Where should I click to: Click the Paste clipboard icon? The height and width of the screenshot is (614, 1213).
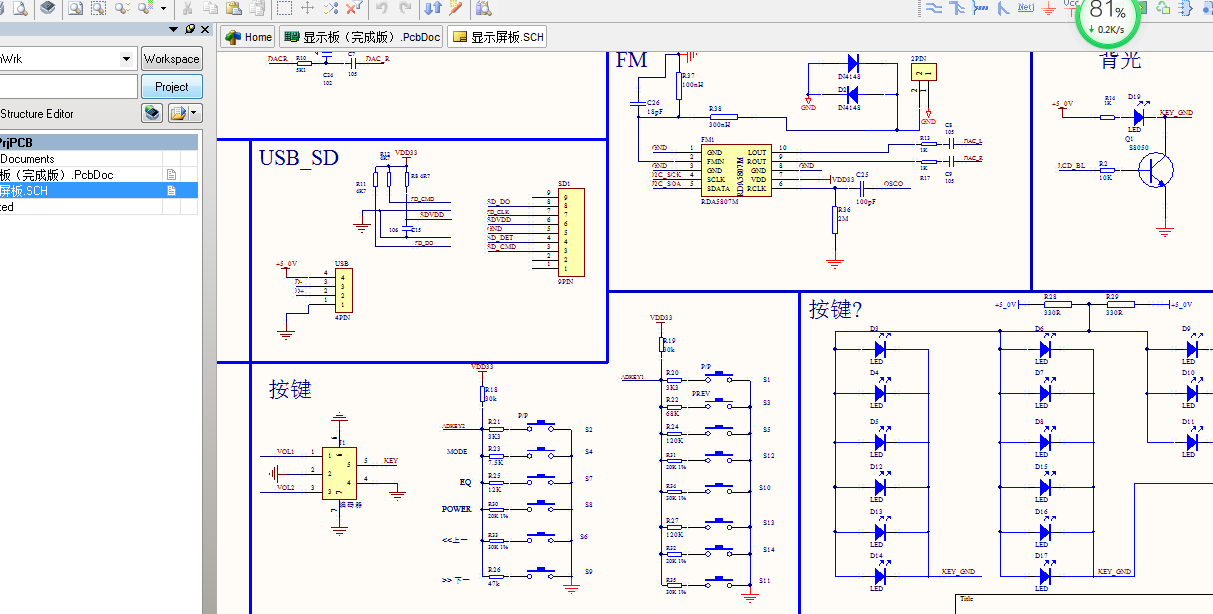(233, 8)
